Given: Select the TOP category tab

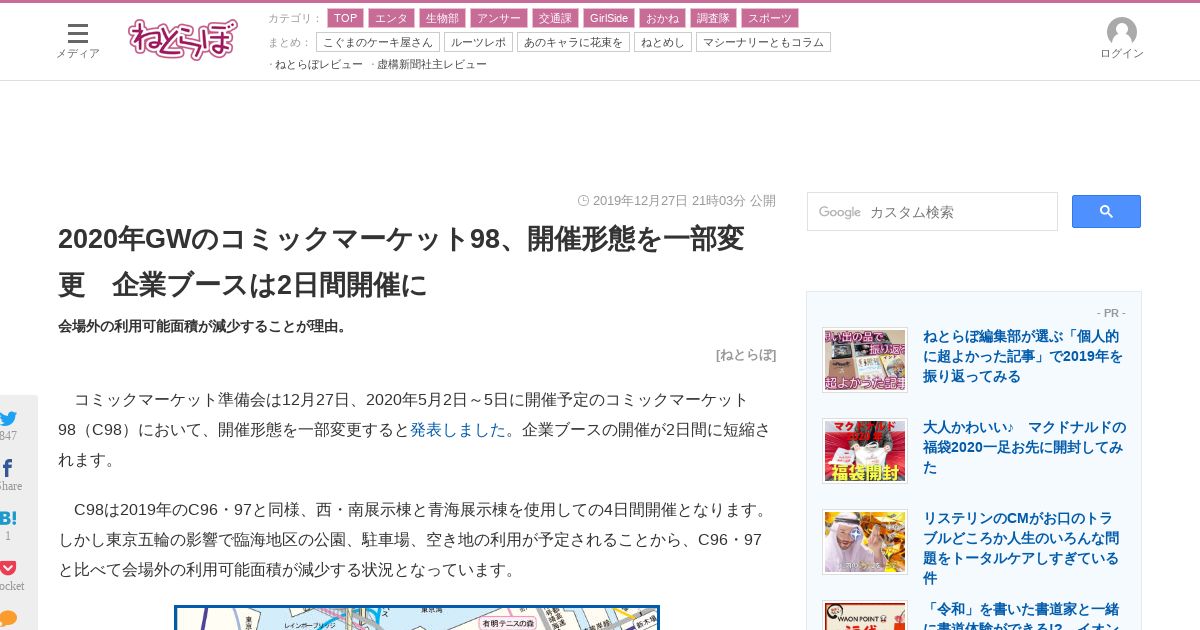Looking at the screenshot, I should coord(345,18).
